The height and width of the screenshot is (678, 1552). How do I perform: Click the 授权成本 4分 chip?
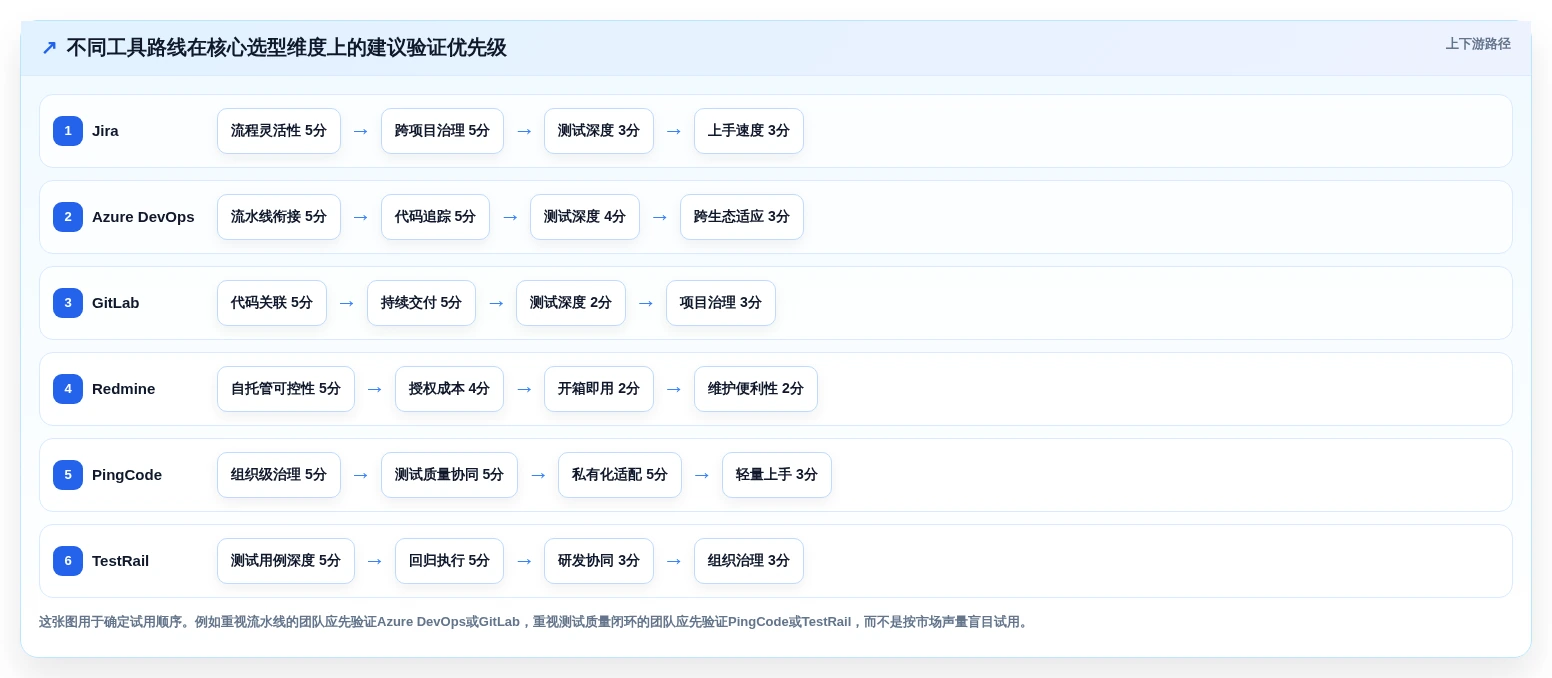point(449,389)
